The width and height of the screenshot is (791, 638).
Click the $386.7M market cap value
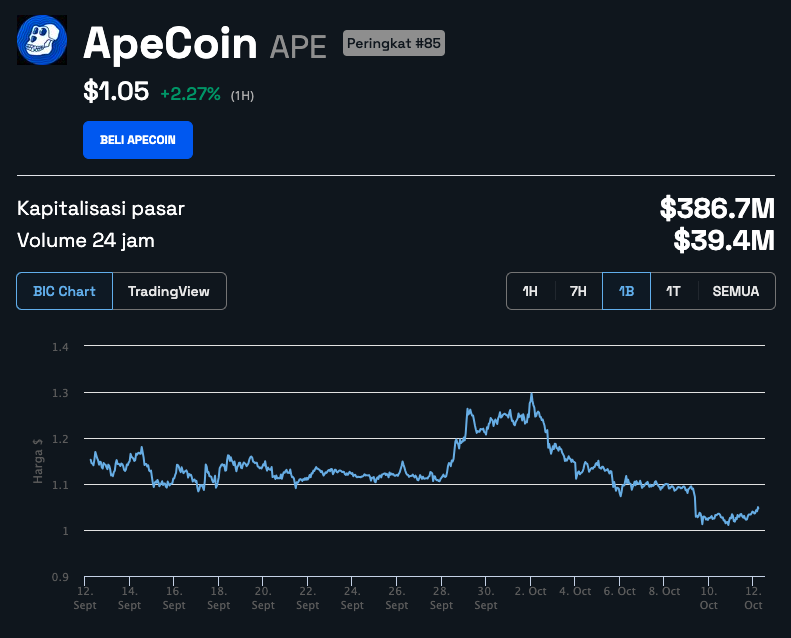717,209
